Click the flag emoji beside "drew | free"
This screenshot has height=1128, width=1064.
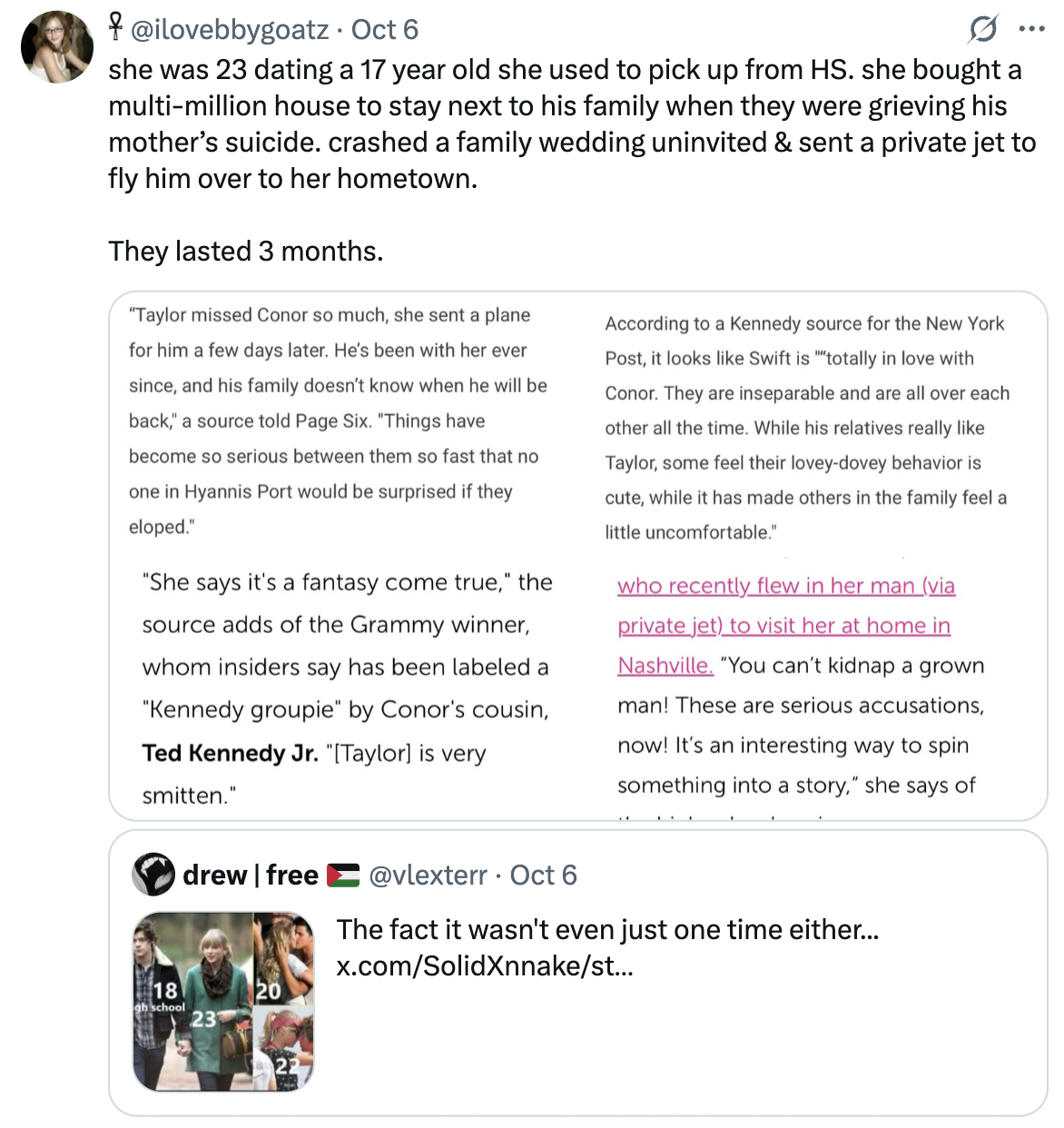(342, 875)
